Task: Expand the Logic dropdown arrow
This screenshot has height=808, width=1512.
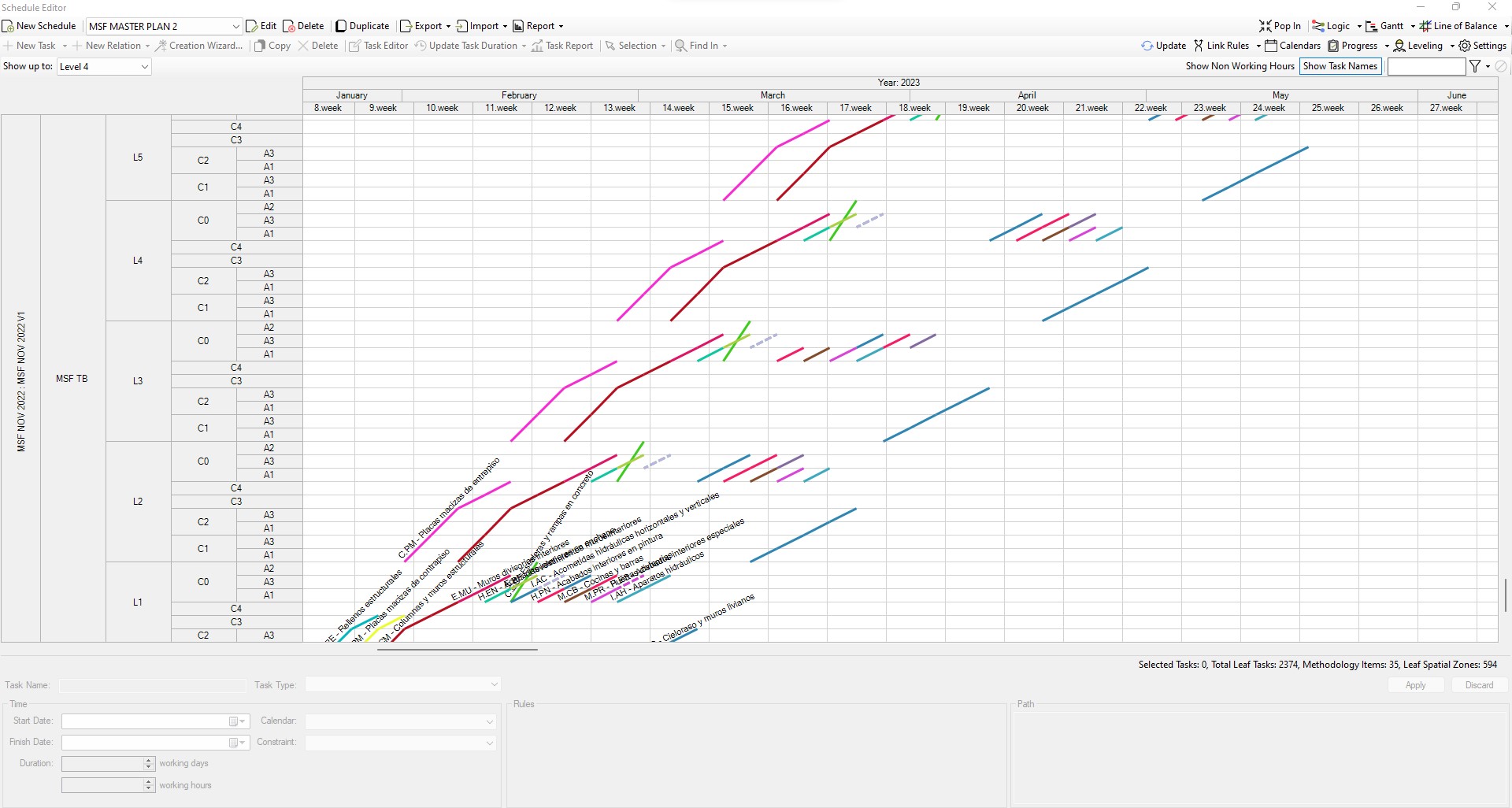Action: (1359, 26)
